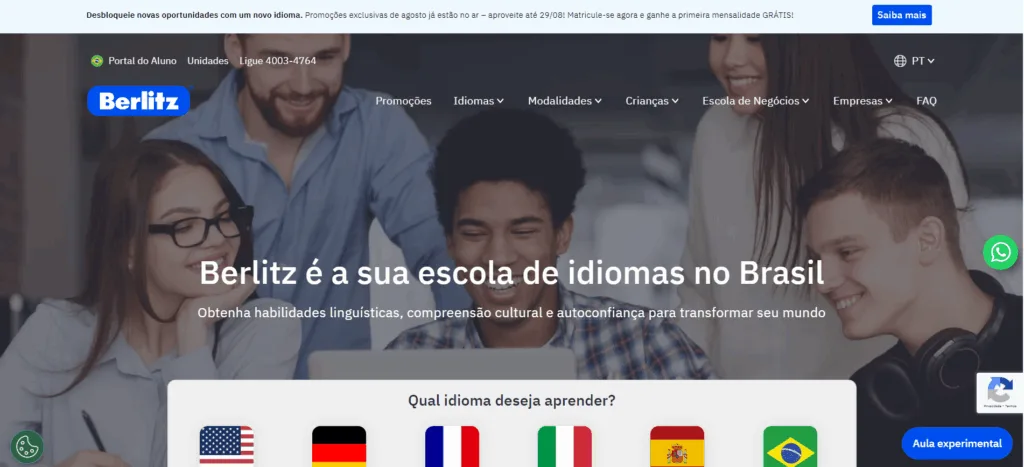This screenshot has width=1024, height=467.
Task: Expand Escola de Negócios menu
Action: (756, 101)
